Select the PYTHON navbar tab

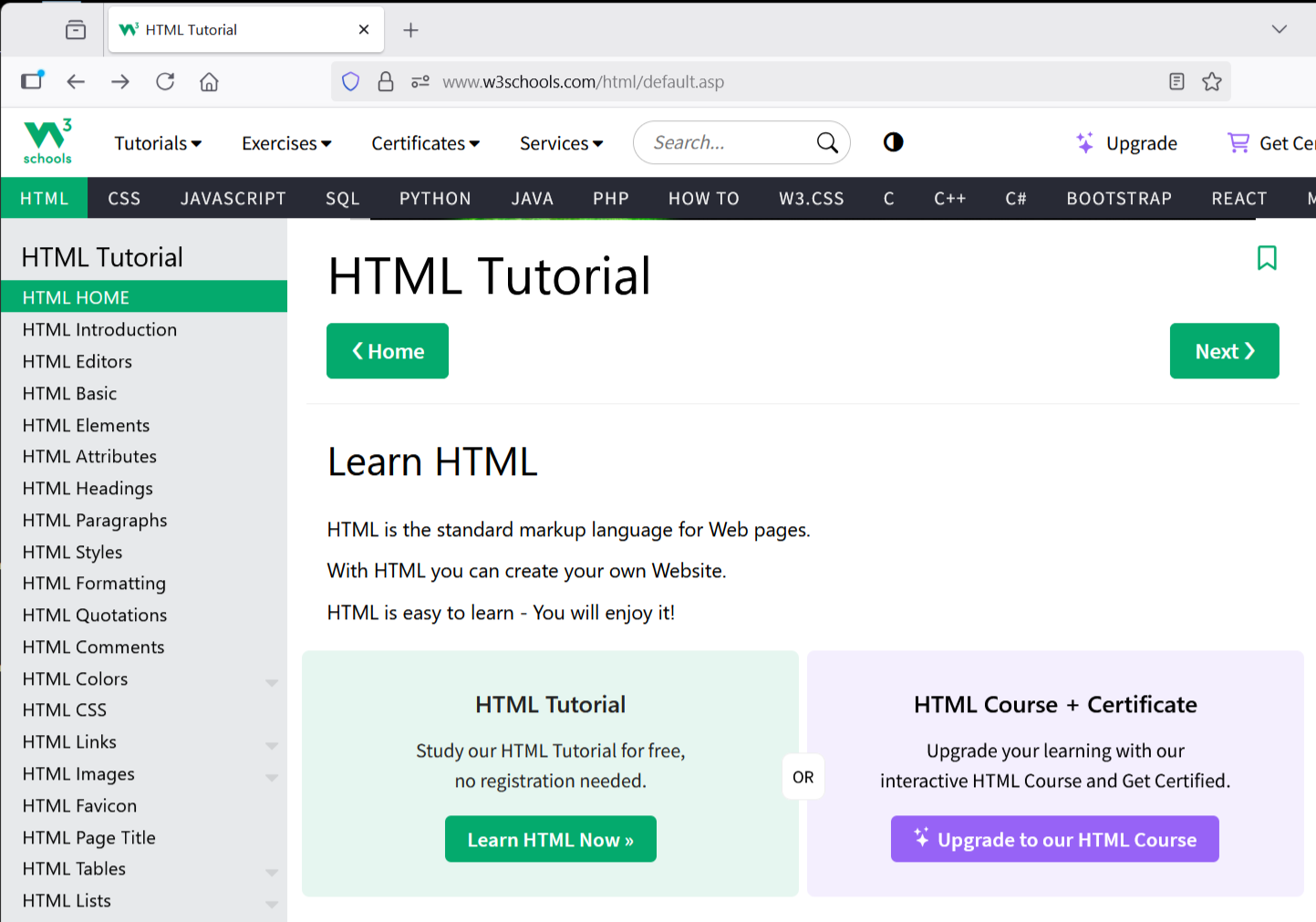point(435,198)
